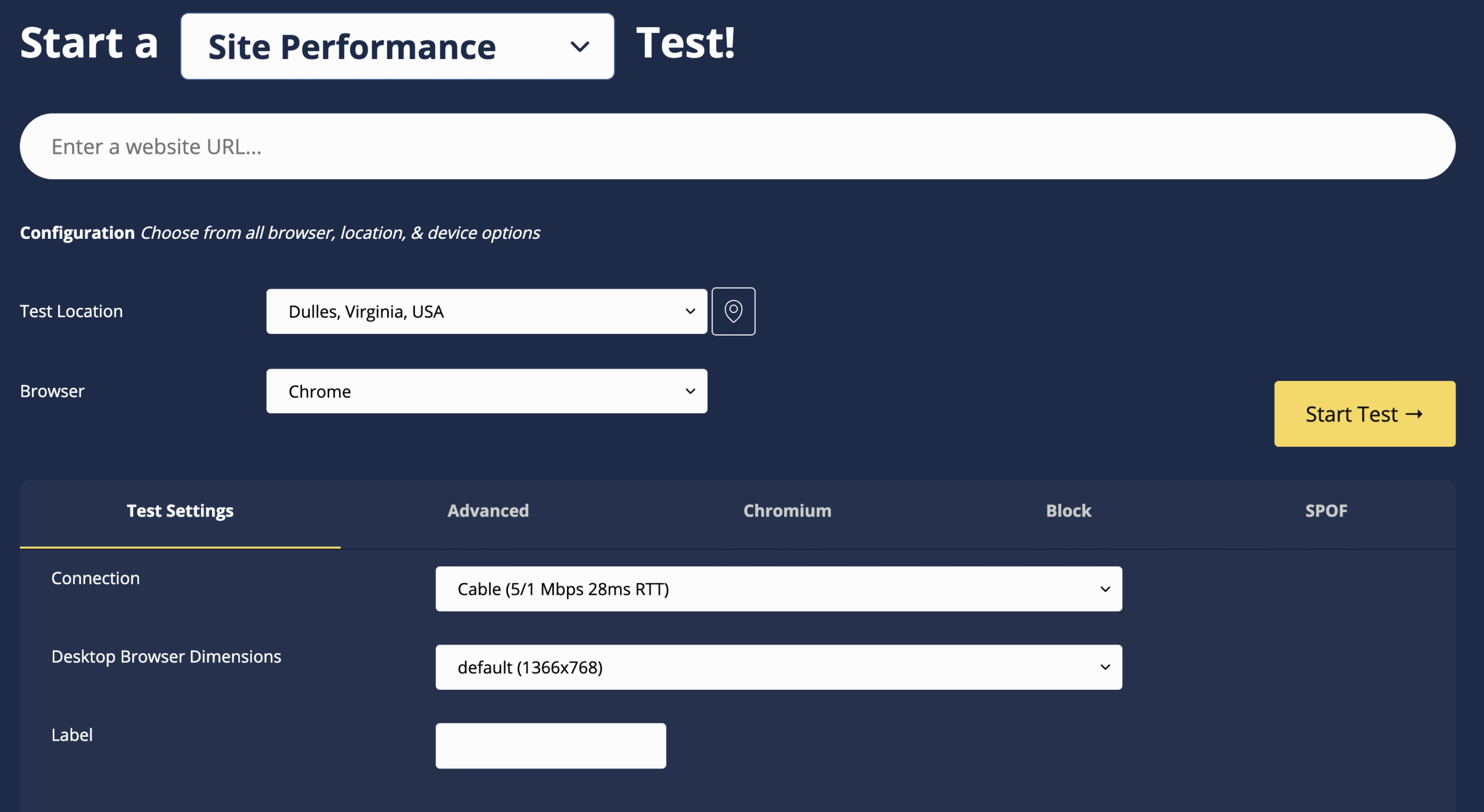Click the chevron arrow beside Site Performance
Screen dimensions: 1484x812
(579, 46)
